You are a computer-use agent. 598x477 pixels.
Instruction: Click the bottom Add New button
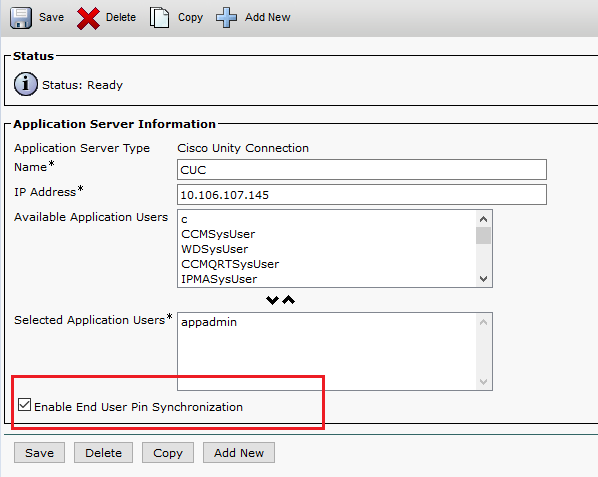(239, 453)
